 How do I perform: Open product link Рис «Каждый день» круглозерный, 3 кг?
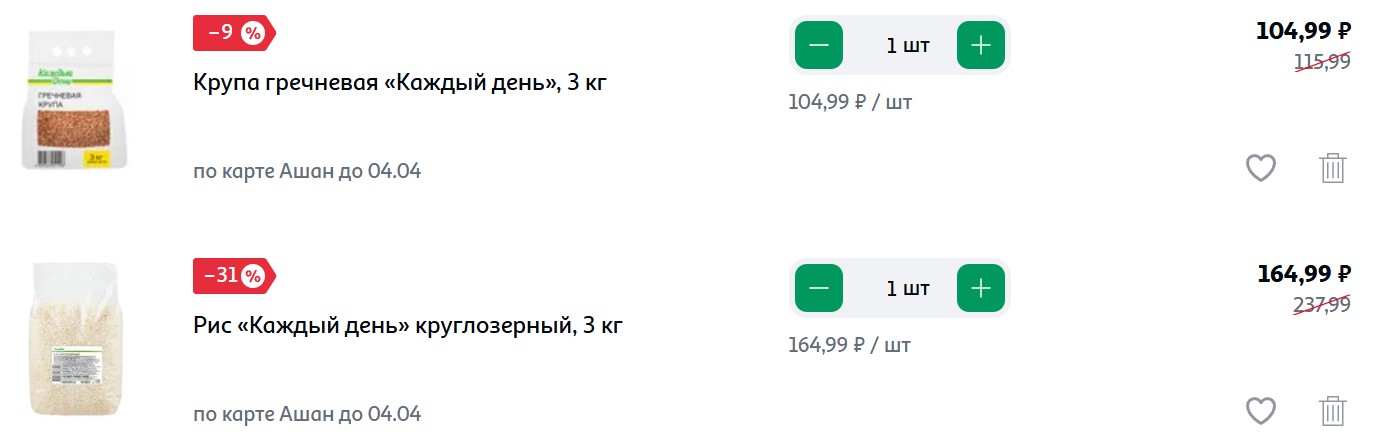click(408, 325)
